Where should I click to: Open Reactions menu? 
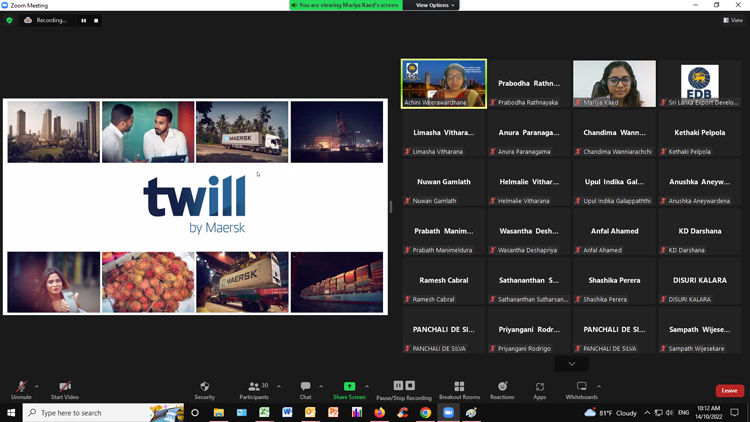[502, 390]
